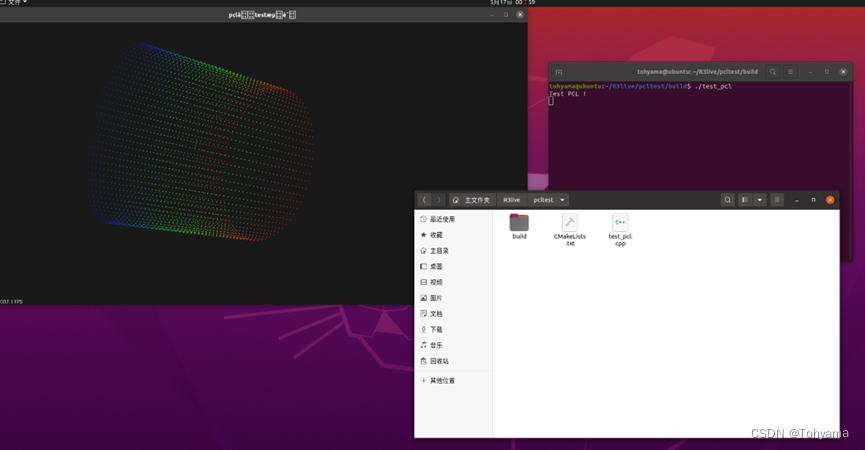Click the "Test PCL !" output line
The width and height of the screenshot is (865, 450).
[567, 94]
